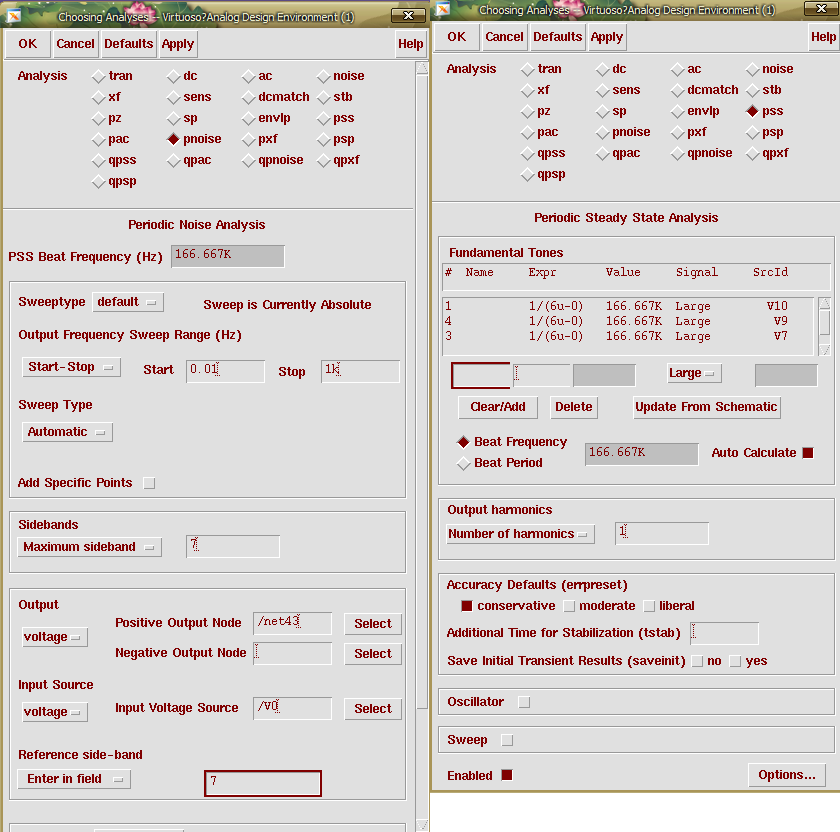Viewport: 840px width, 832px height.
Task: Enable the Sweep checkbox in PSS dialog
Action: (507, 740)
